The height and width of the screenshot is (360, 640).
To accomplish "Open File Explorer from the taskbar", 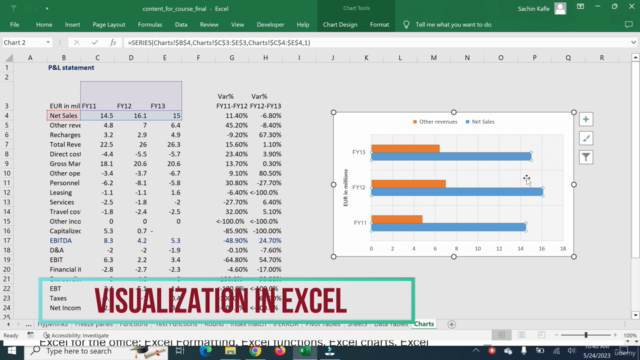I will (230, 351).
